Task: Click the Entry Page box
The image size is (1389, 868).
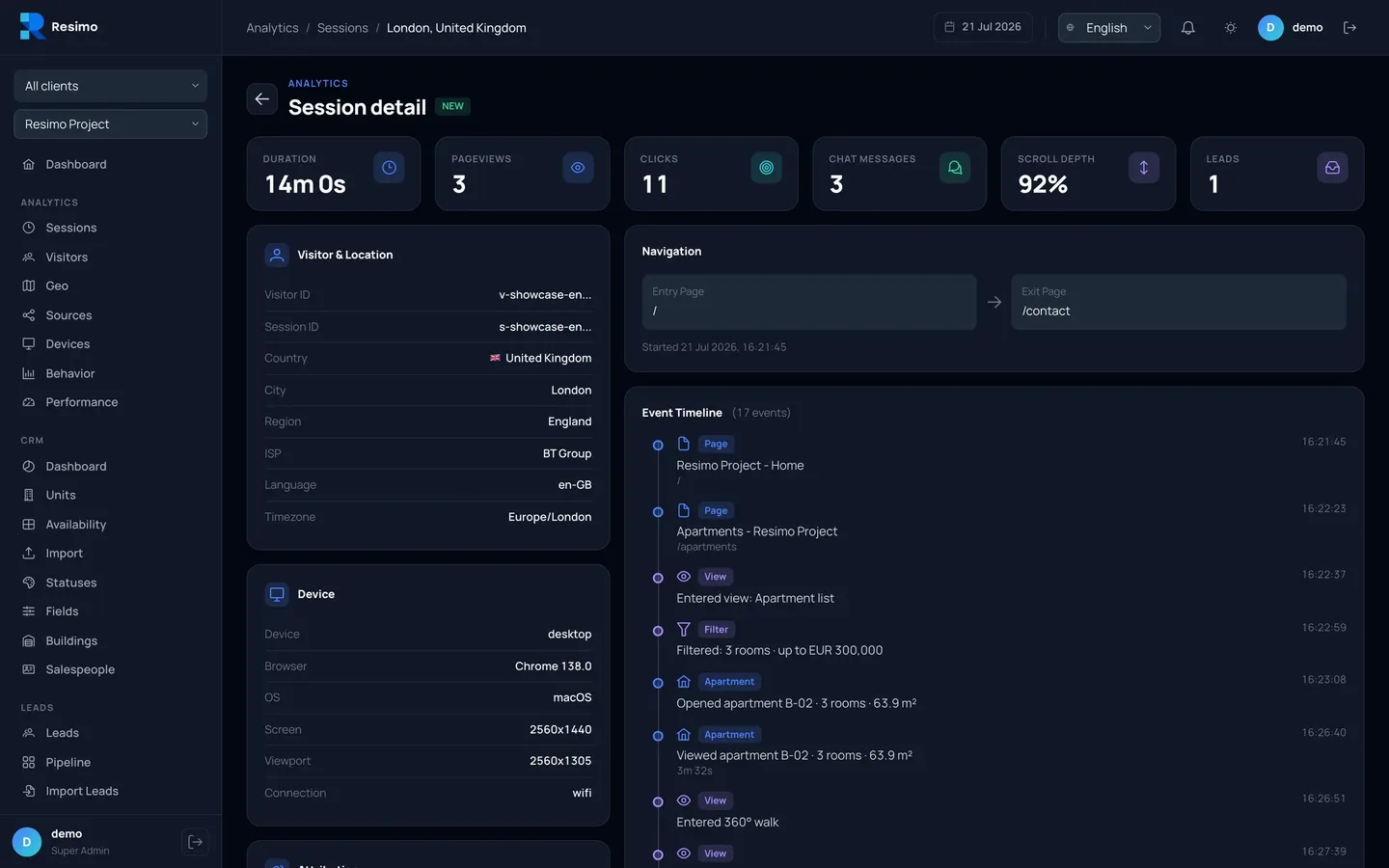Action: [x=809, y=302]
